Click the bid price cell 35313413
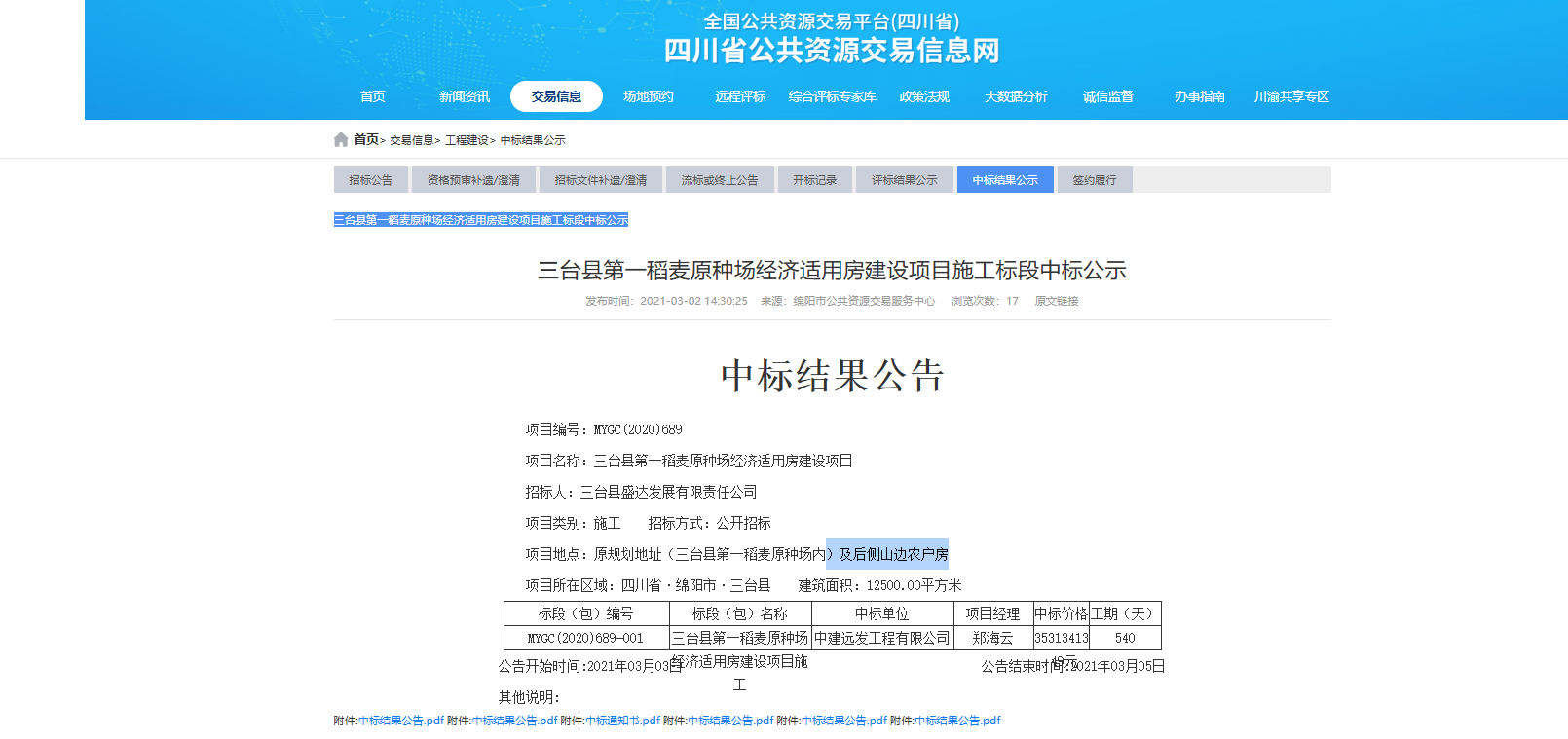Image resolution: width=1568 pixels, height=739 pixels. click(x=1061, y=638)
